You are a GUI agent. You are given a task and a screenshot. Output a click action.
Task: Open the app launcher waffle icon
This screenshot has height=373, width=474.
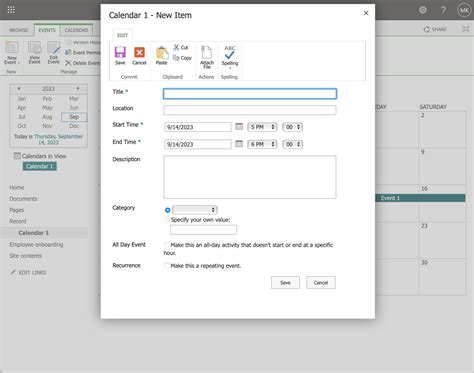point(11,10)
